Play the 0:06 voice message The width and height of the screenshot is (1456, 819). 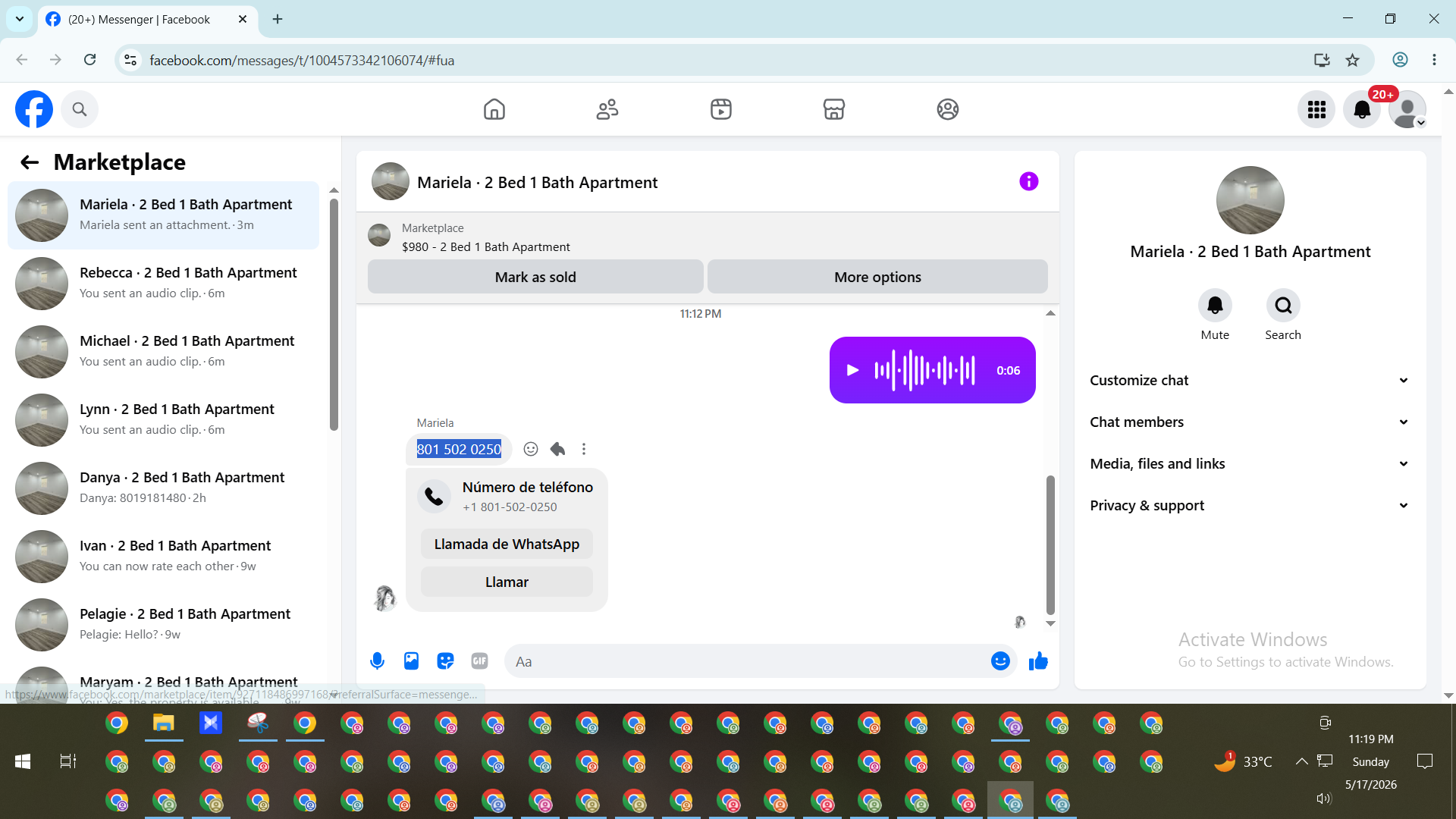[x=853, y=370]
